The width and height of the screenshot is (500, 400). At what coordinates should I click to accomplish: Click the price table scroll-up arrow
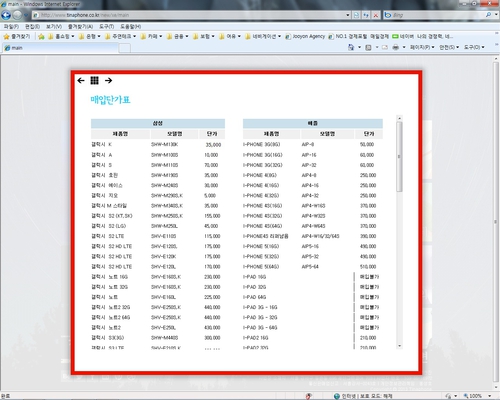tap(399, 118)
